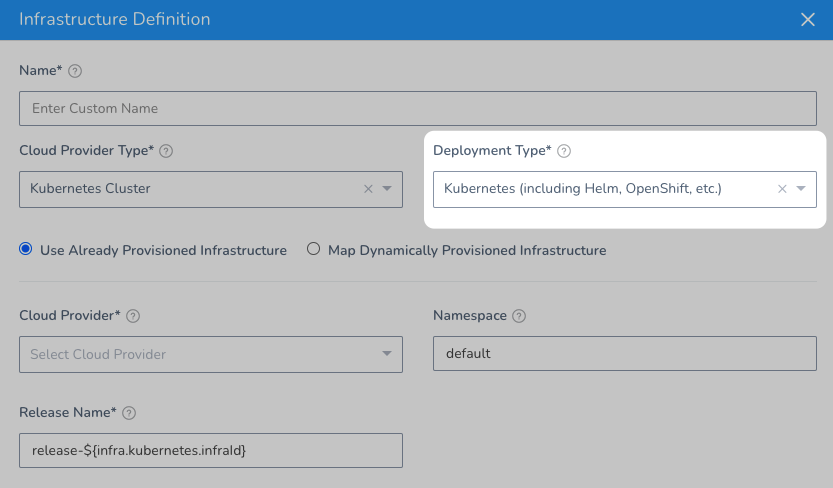This screenshot has height=488, width=833.
Task: Click Kubernetes (including Helm, OpenShift) value
Action: click(x=583, y=189)
